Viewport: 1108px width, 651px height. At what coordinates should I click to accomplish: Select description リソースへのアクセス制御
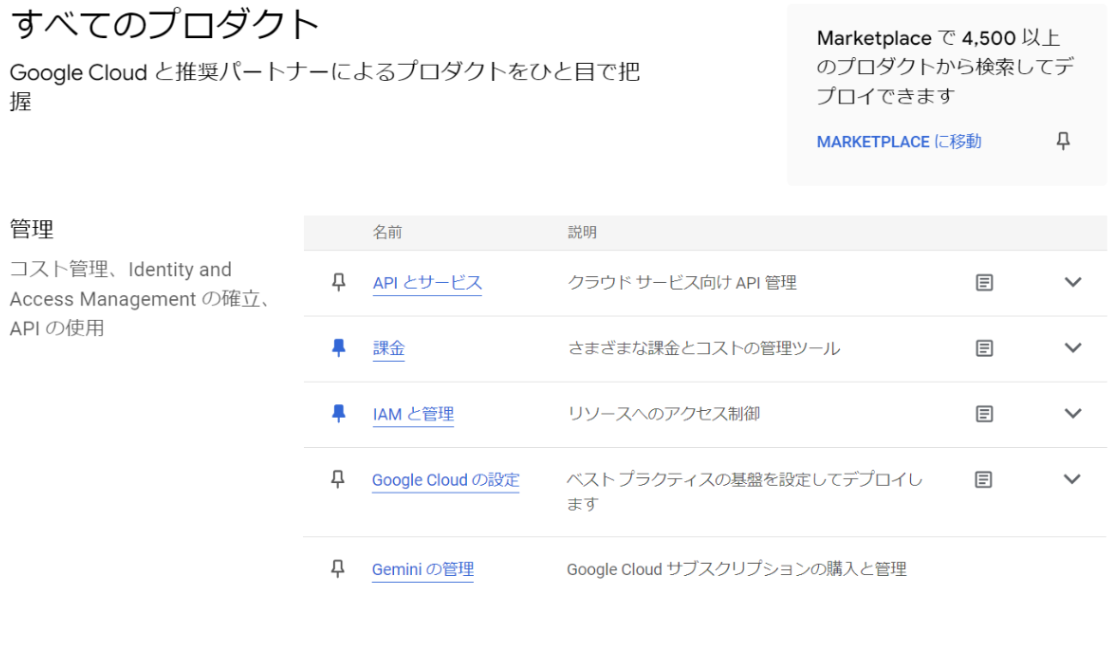tap(664, 414)
